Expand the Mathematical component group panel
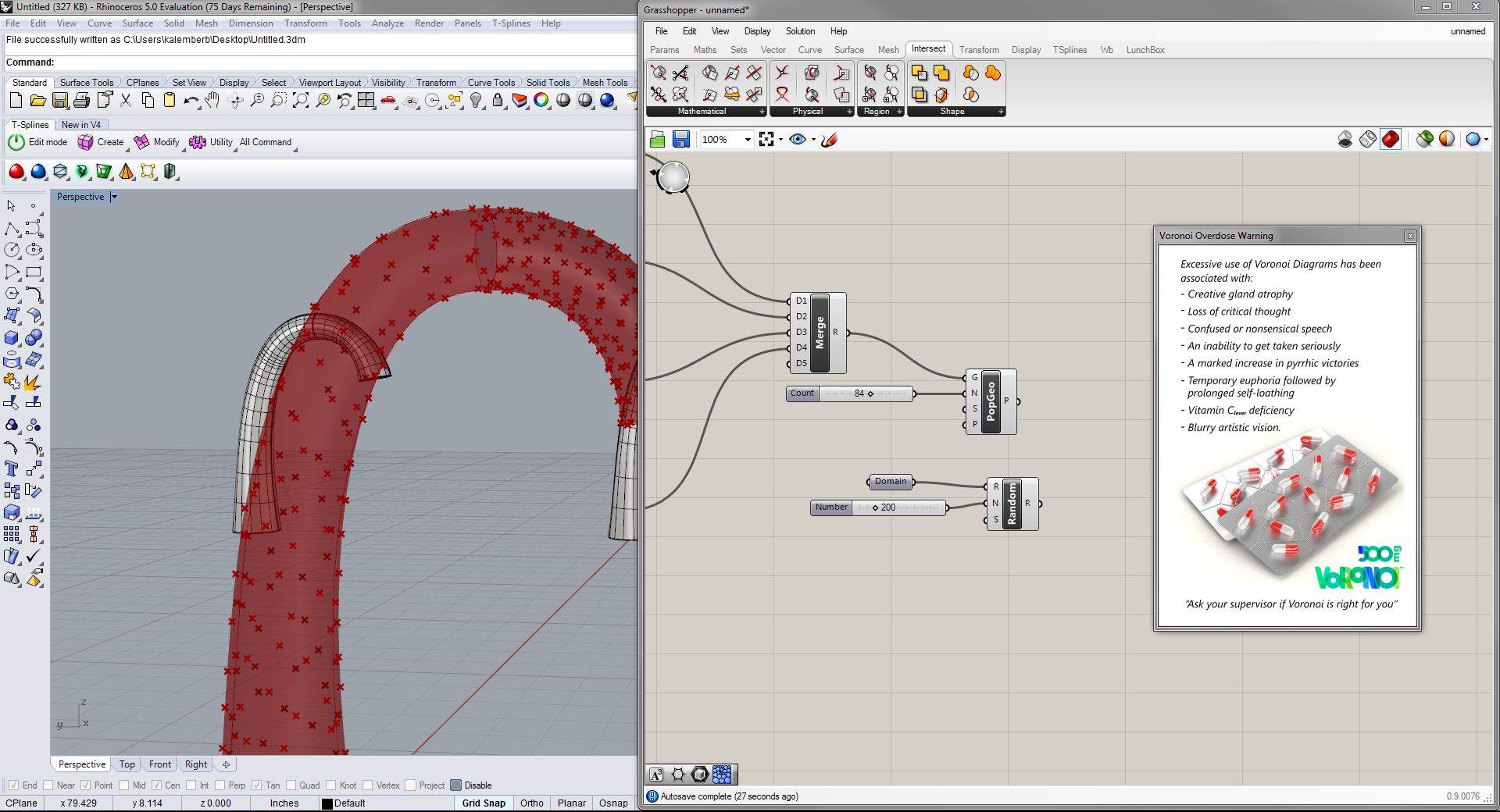The image size is (1500, 812). [x=762, y=112]
